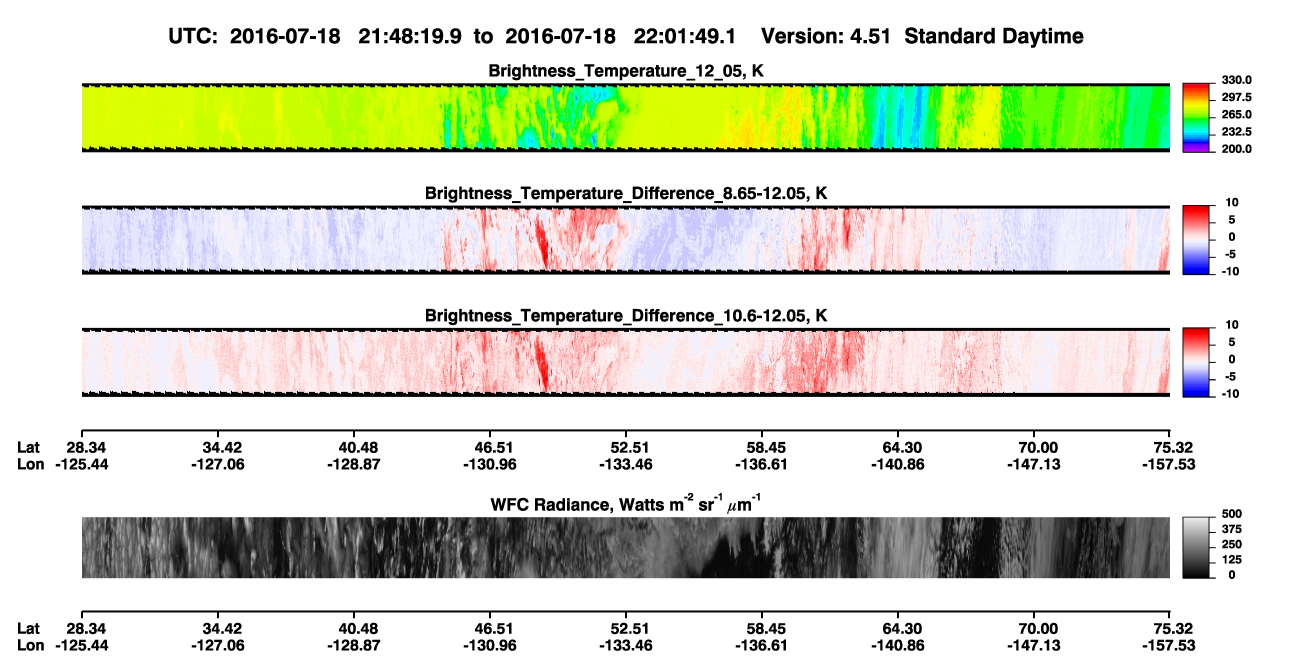Click colorbar value 297.5
The width and height of the screenshot is (1300, 667).
point(1234,98)
